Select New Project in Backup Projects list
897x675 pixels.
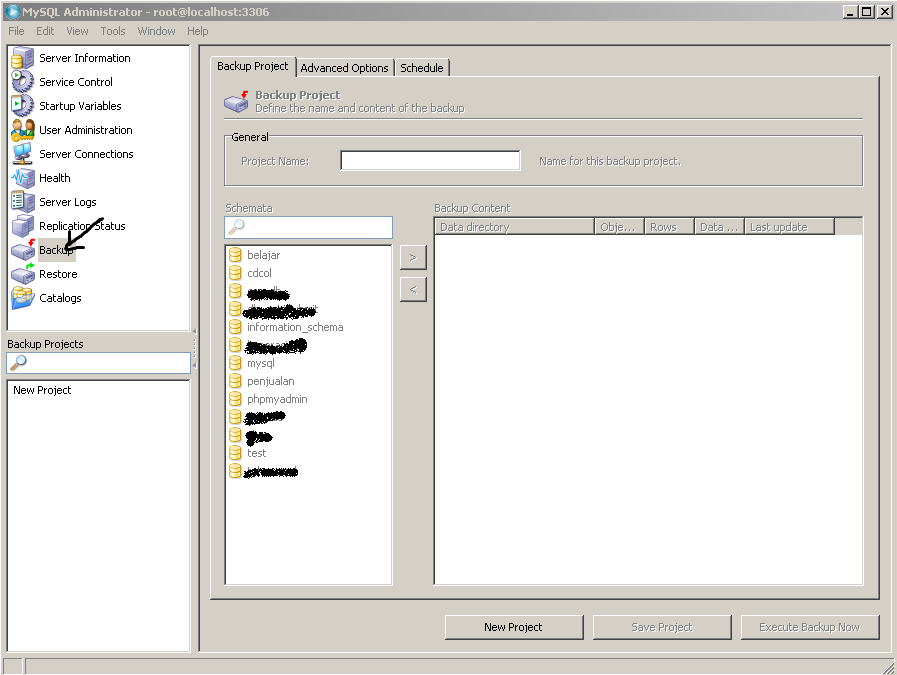pyautogui.click(x=42, y=390)
